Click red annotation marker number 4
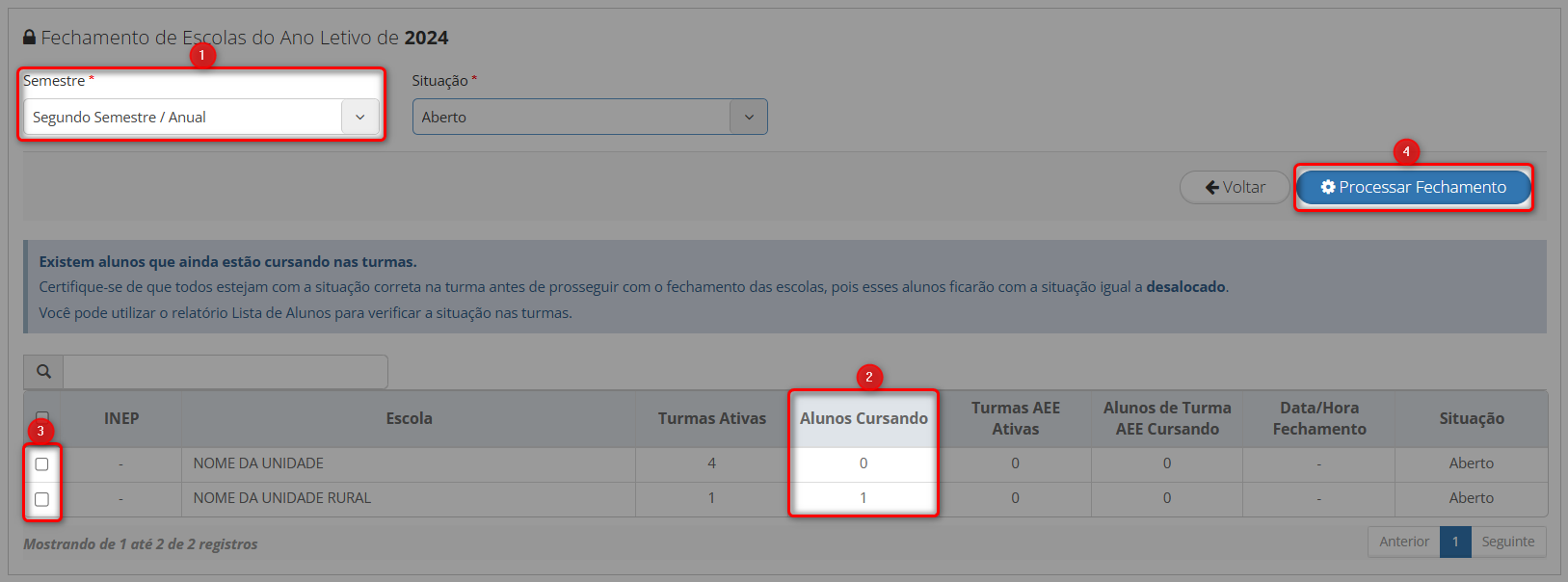This screenshot has width=1568, height=582. [1406, 151]
